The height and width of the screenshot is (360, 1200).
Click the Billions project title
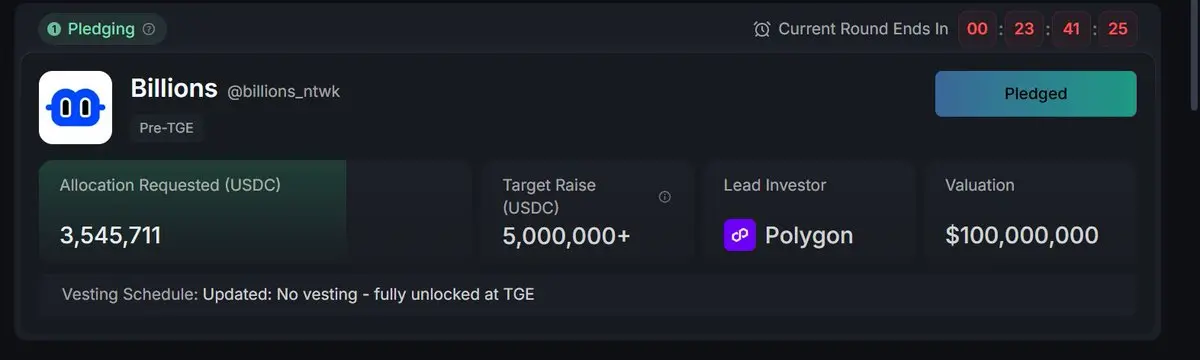(174, 88)
